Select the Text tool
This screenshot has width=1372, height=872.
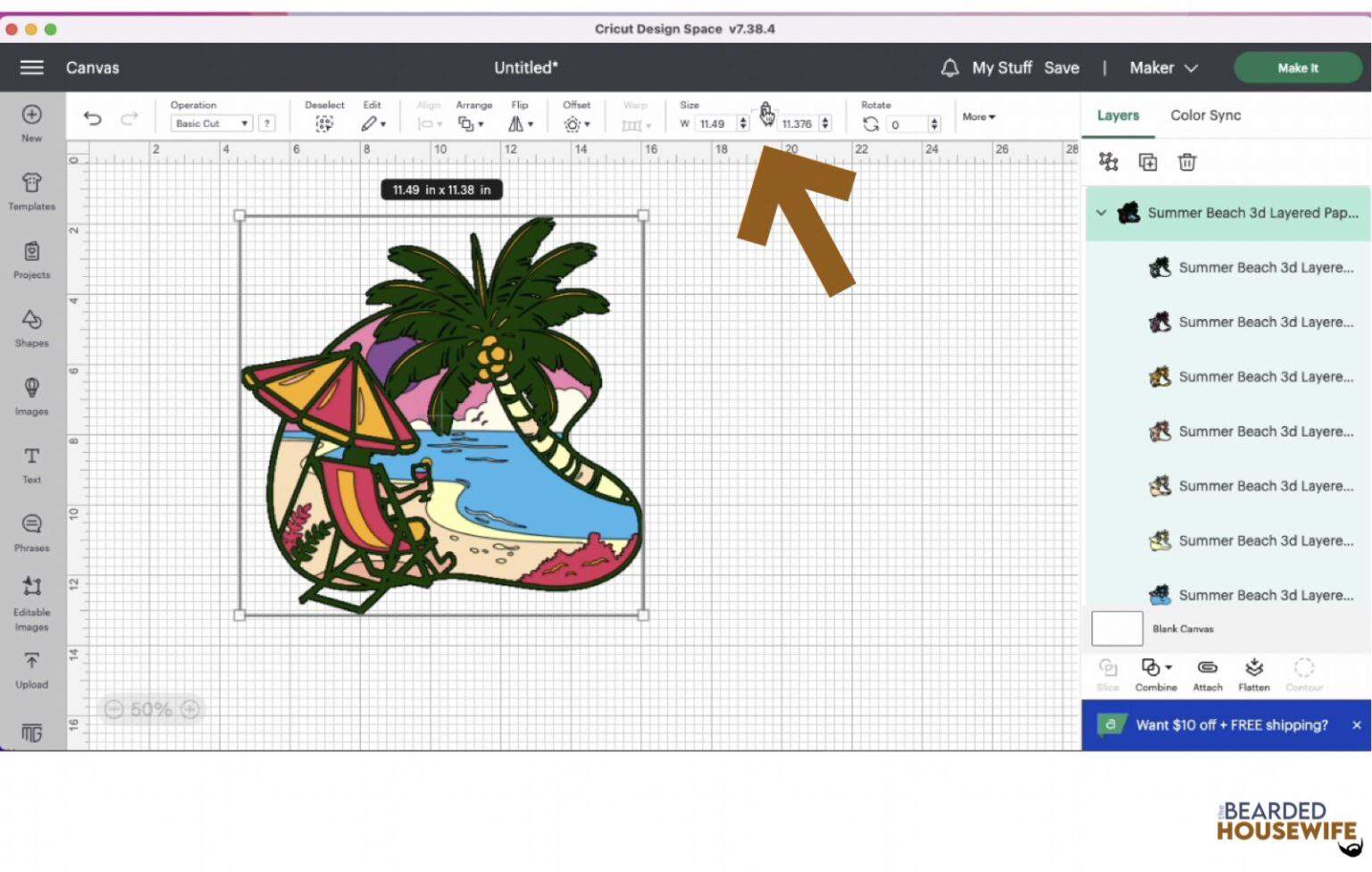(31, 464)
